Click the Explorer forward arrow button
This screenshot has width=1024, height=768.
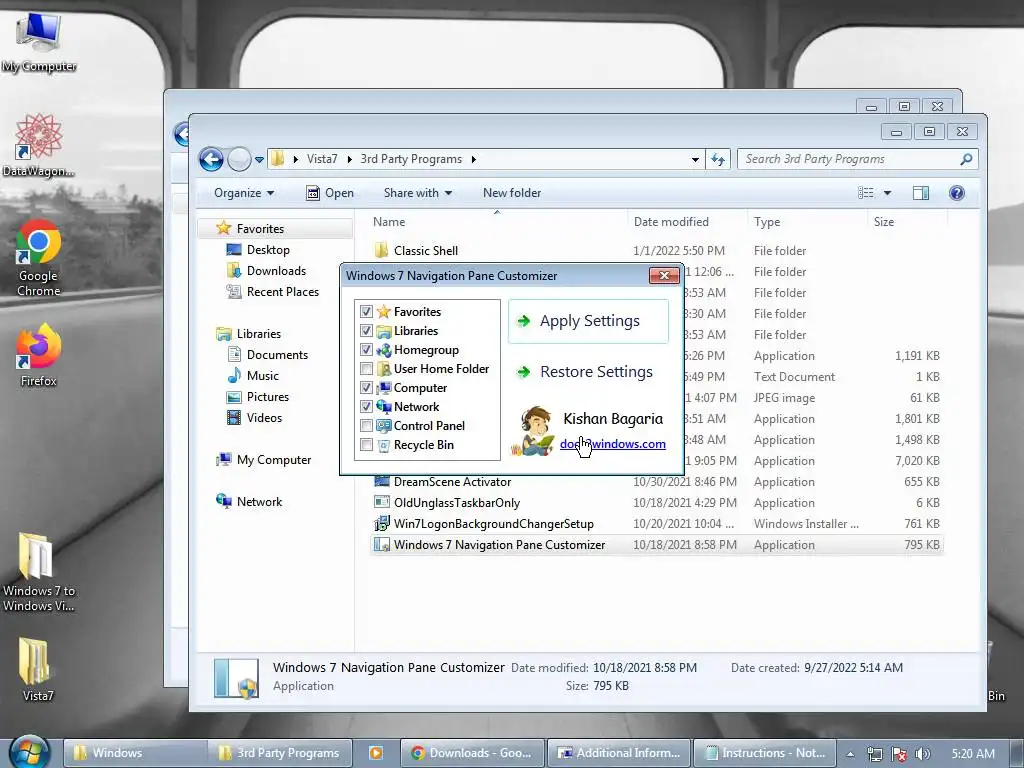[x=239, y=159]
